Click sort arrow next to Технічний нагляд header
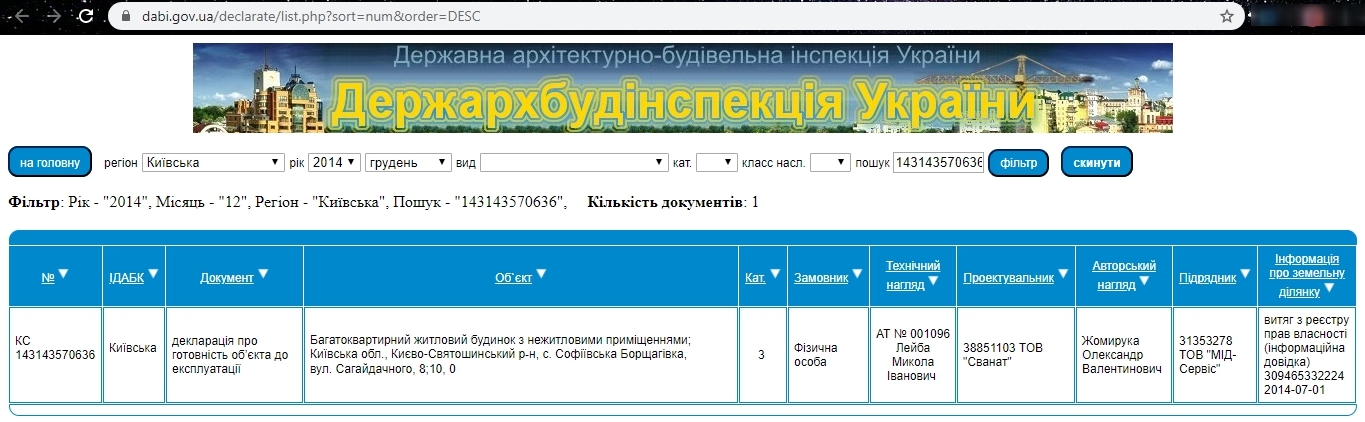The height and width of the screenshot is (422, 1365). pyautogui.click(x=932, y=281)
